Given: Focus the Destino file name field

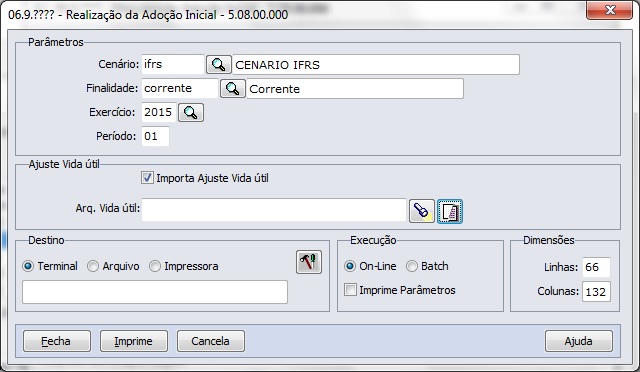Looking at the screenshot, I should [155, 292].
